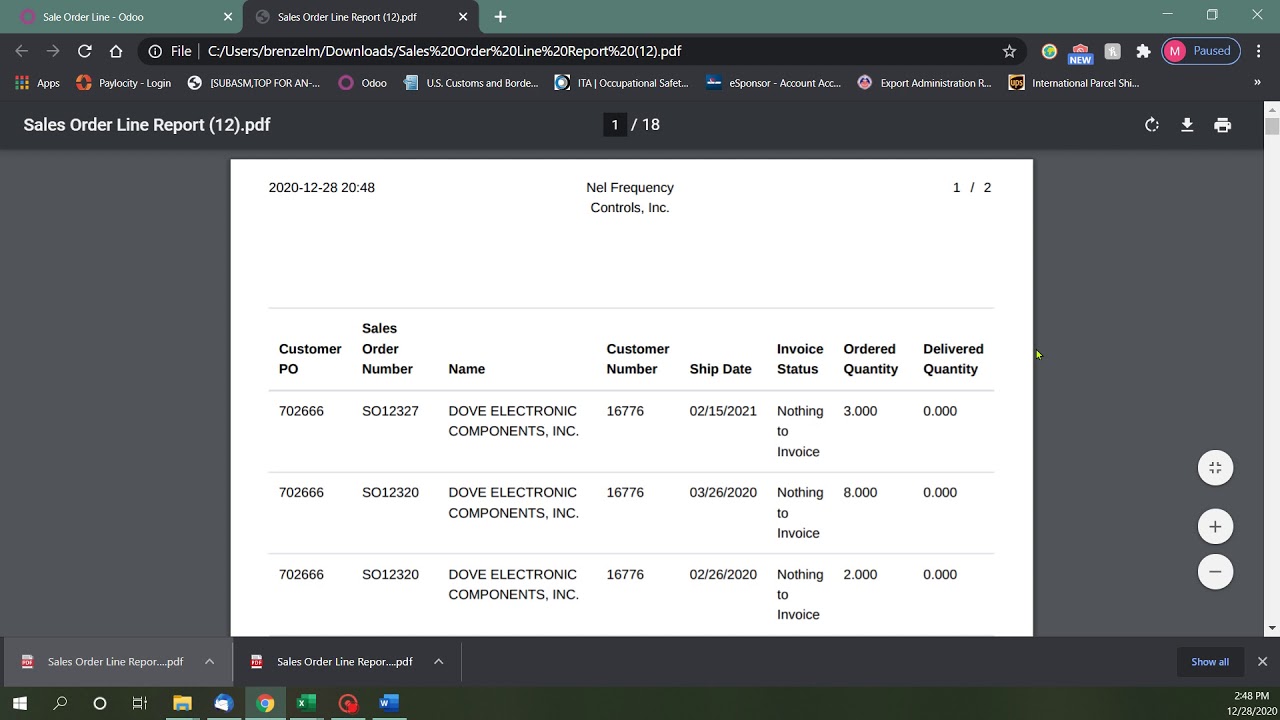Download the Sales Order Line Report PDF

(x=1187, y=125)
